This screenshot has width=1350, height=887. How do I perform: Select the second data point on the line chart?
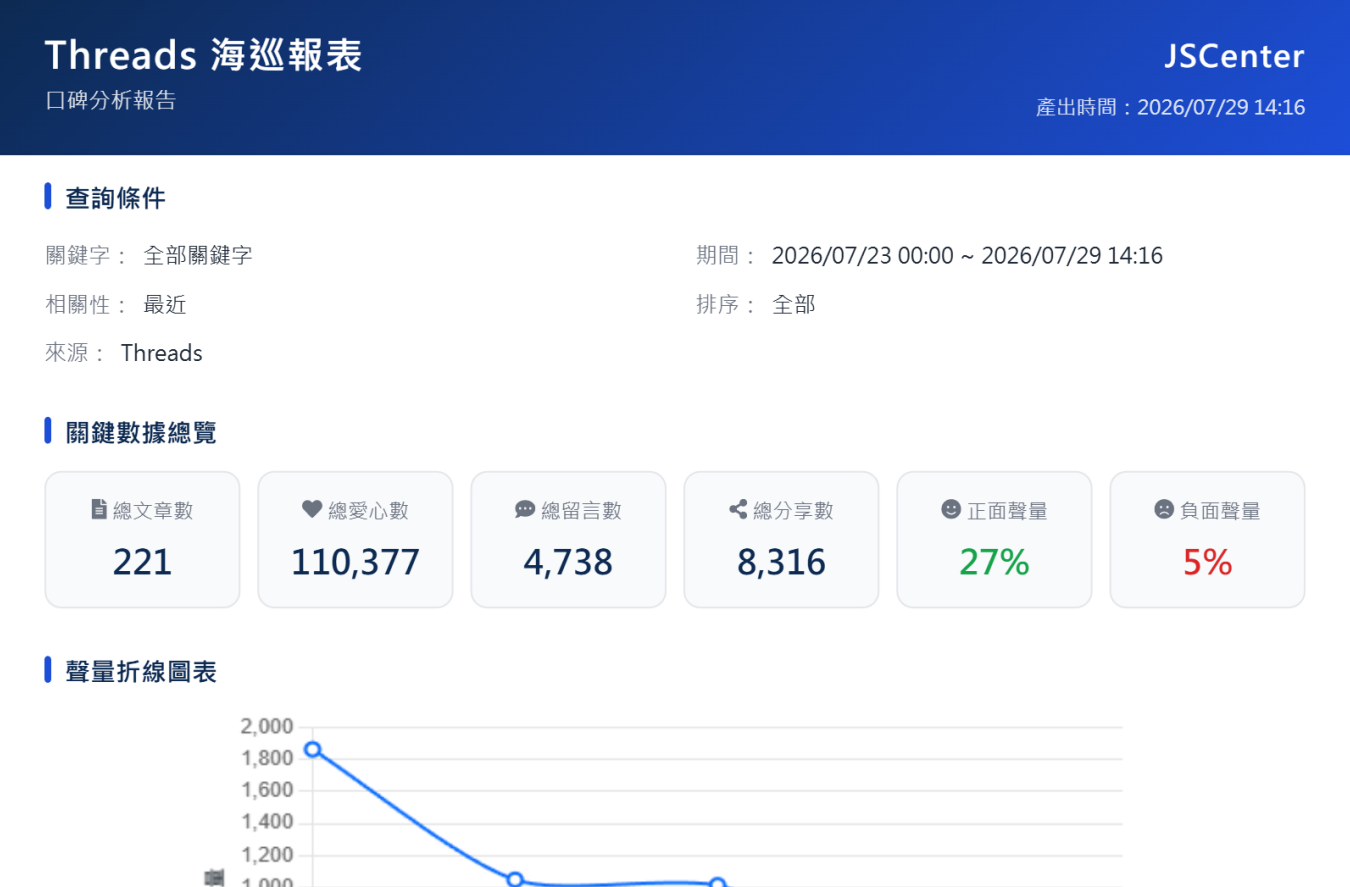(515, 880)
